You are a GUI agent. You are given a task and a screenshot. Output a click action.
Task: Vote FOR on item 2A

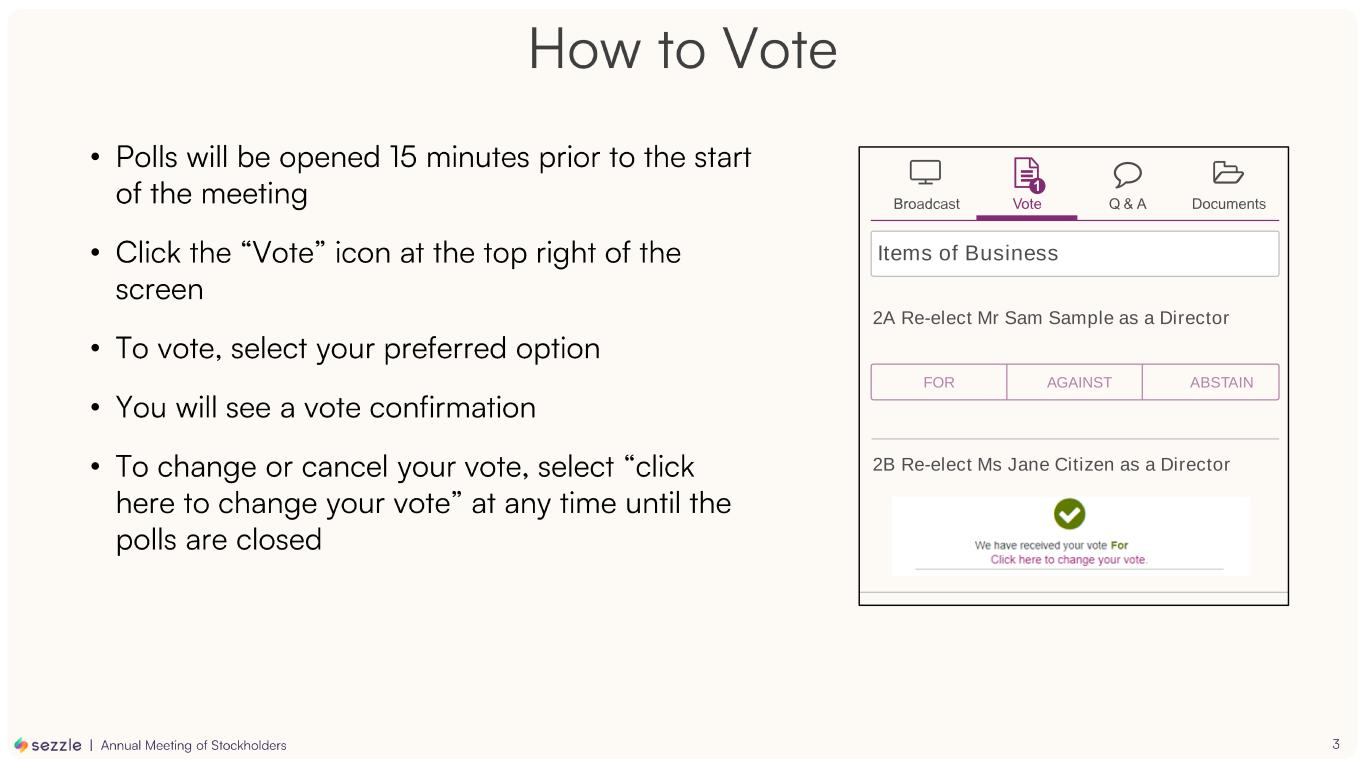(938, 382)
